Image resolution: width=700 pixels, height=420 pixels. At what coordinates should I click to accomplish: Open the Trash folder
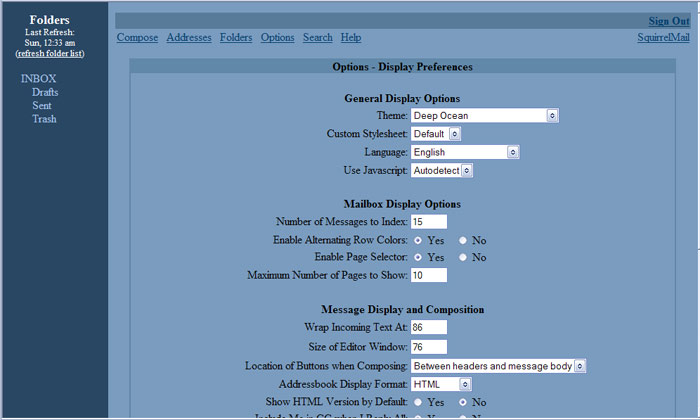[x=44, y=119]
